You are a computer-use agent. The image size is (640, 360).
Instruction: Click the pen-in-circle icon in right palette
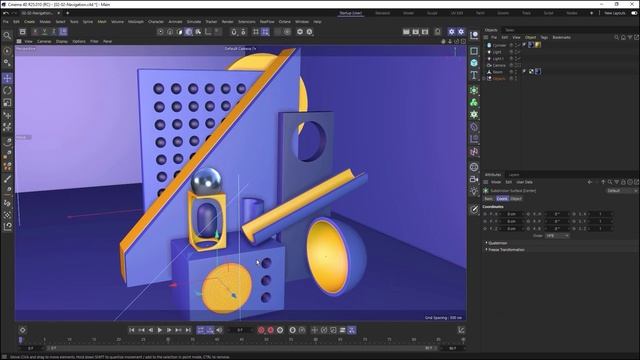[x=474, y=209]
